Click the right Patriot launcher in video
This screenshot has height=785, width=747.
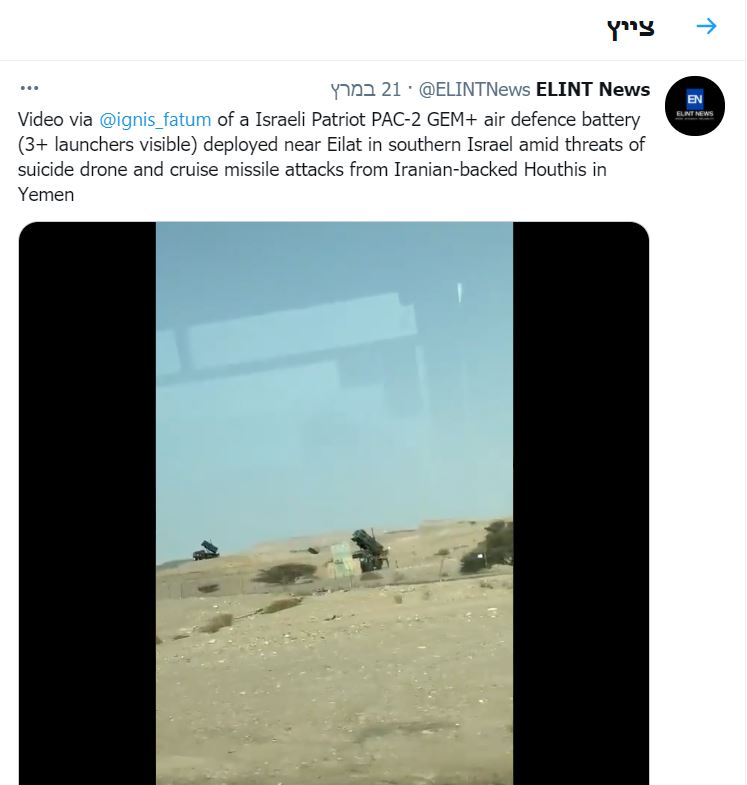[x=370, y=550]
